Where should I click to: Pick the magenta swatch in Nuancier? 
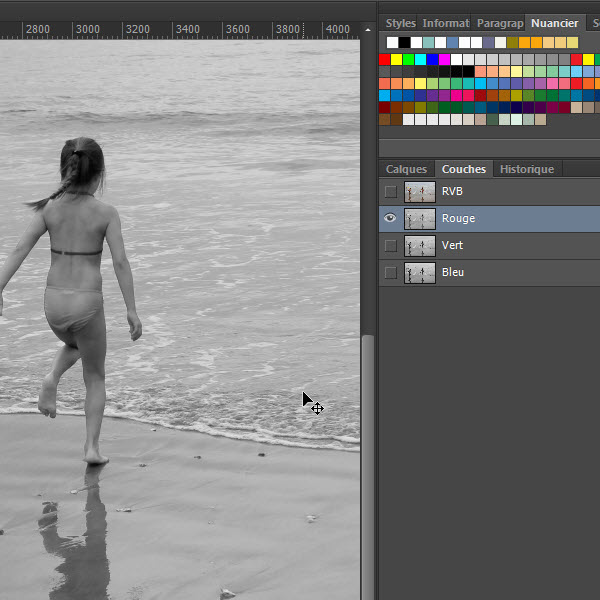(x=444, y=59)
